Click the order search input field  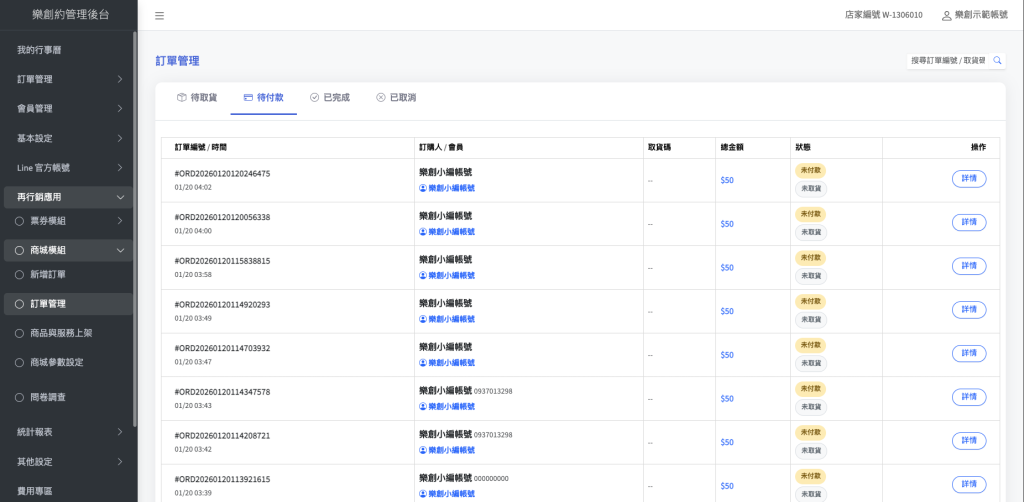pyautogui.click(x=946, y=61)
